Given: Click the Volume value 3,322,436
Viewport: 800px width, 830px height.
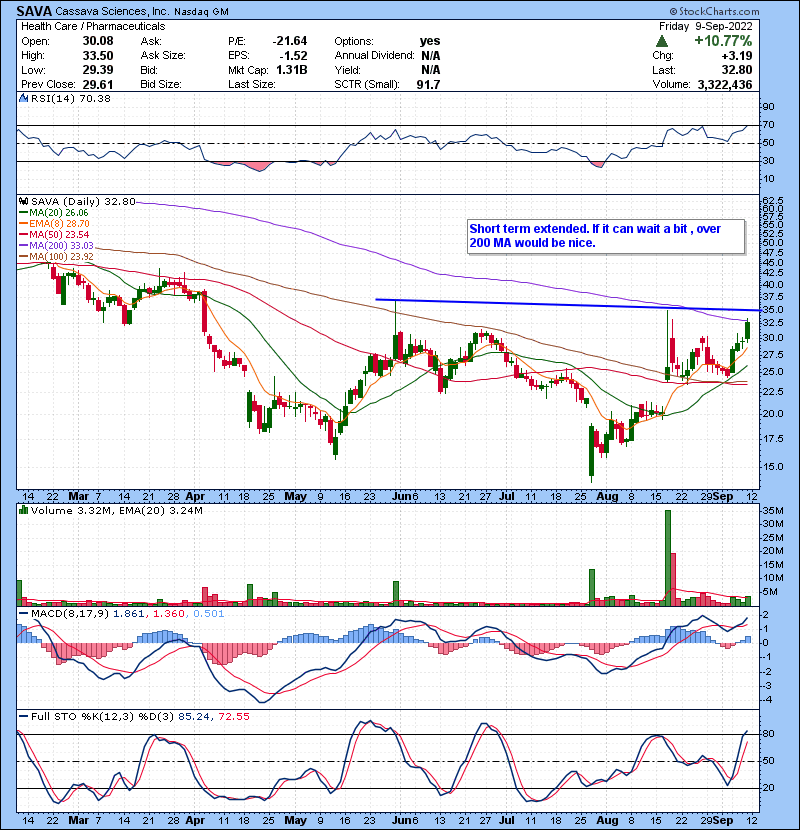Looking at the screenshot, I should (x=725, y=84).
